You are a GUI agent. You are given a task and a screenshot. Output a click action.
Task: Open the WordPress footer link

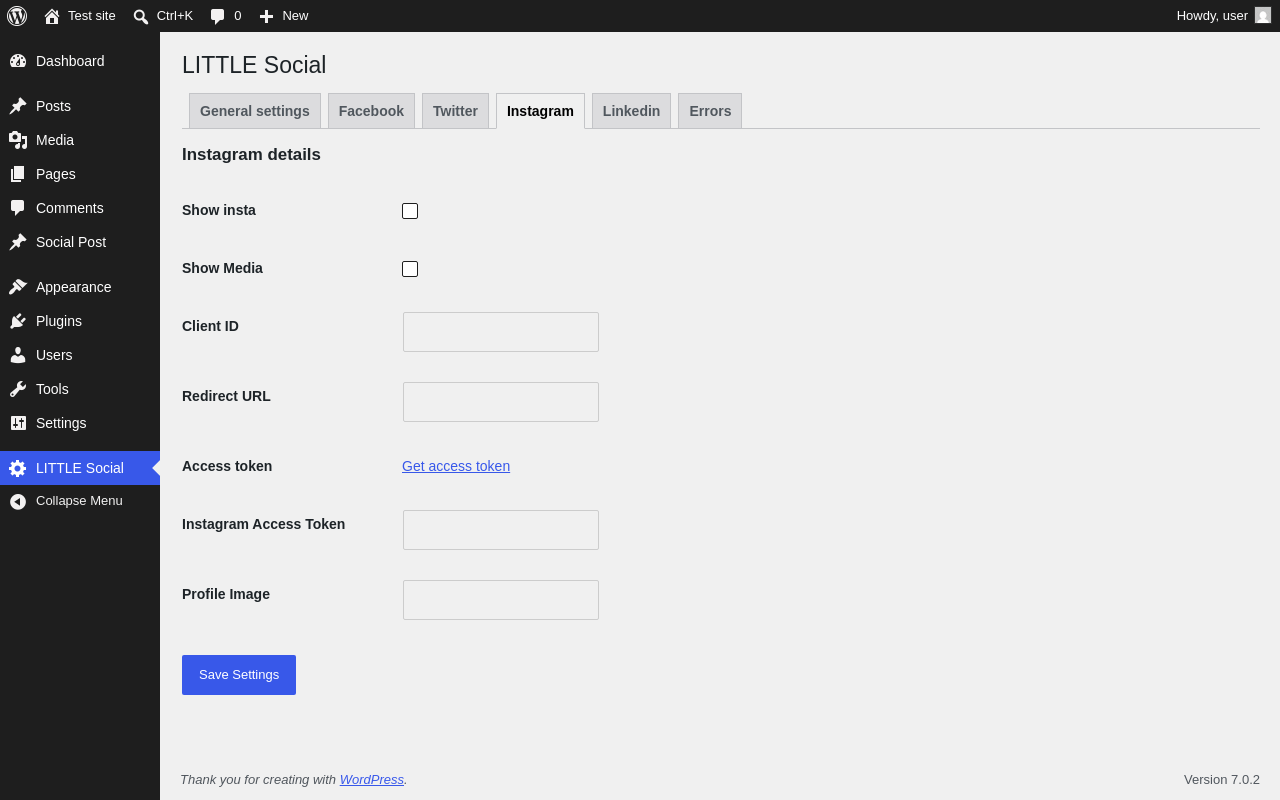pos(372,779)
